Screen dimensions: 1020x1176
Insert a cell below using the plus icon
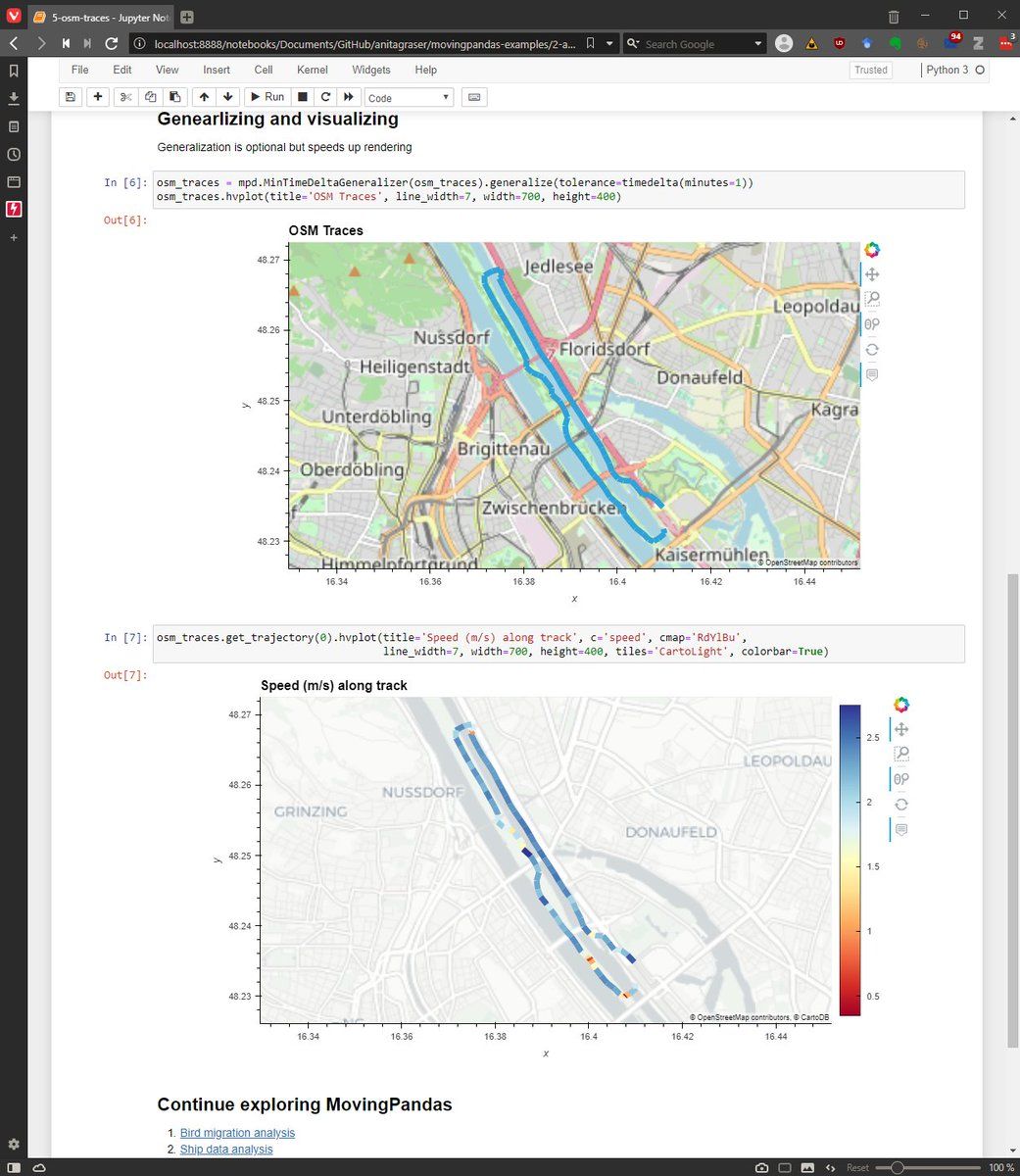97,97
